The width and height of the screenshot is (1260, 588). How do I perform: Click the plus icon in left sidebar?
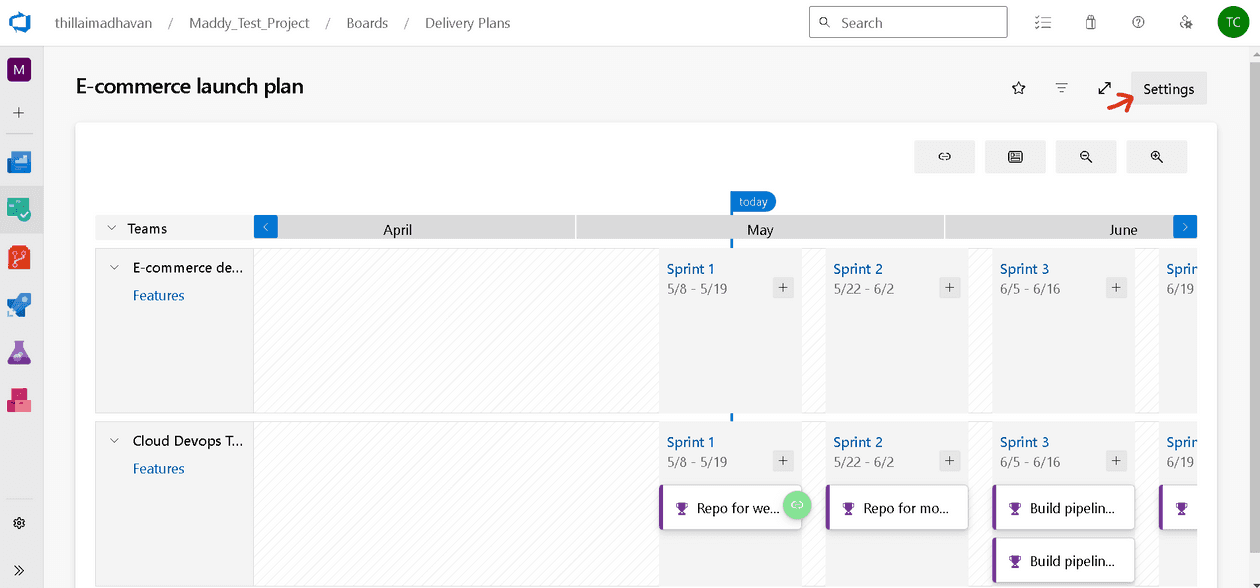click(x=19, y=113)
